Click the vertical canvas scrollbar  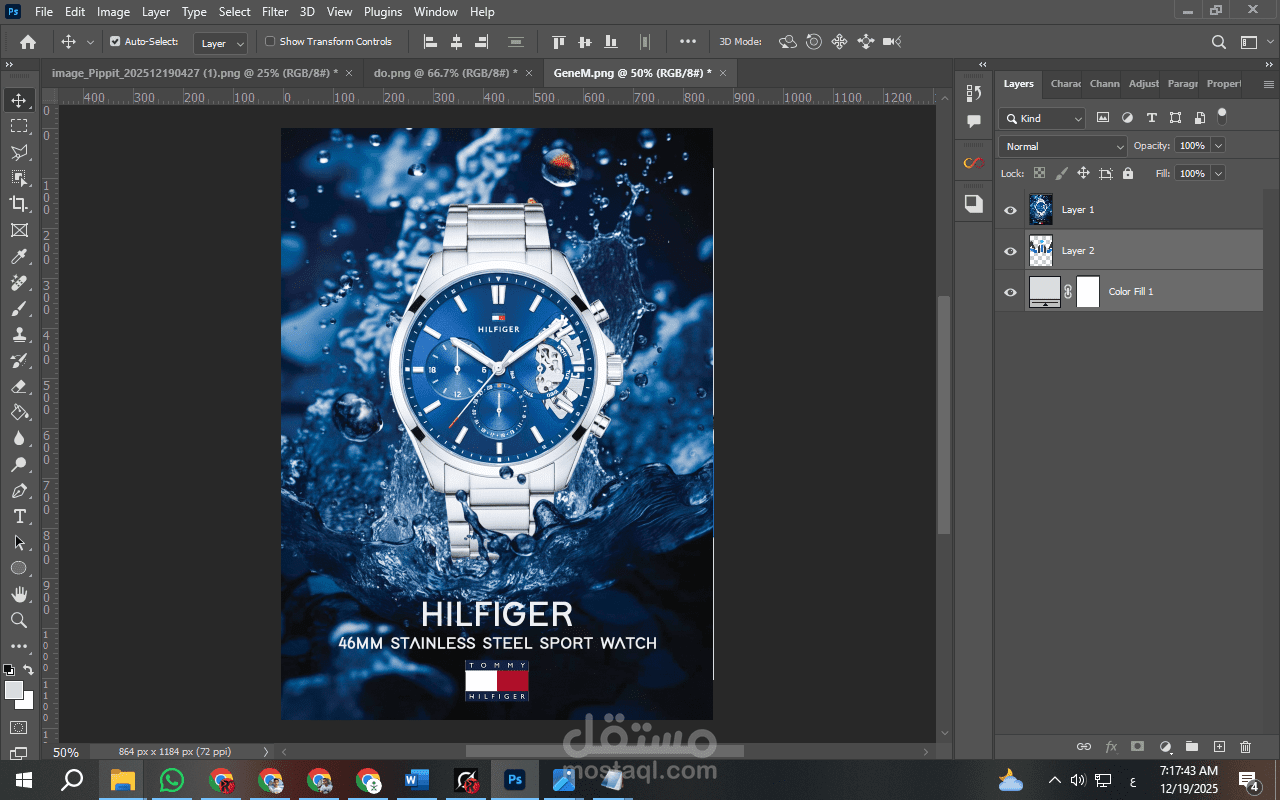pos(943,415)
